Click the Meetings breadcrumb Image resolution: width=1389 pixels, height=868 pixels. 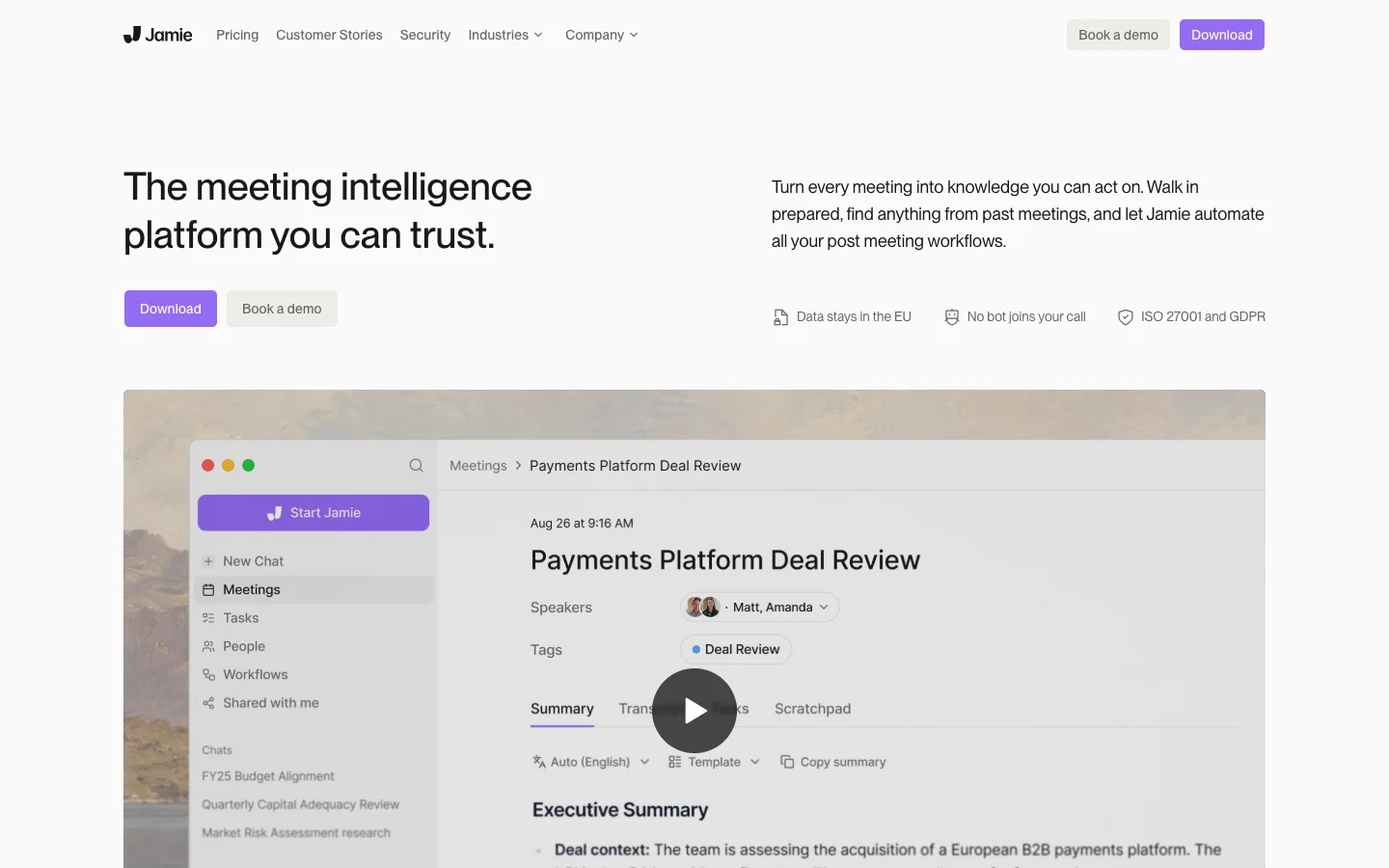click(x=478, y=466)
